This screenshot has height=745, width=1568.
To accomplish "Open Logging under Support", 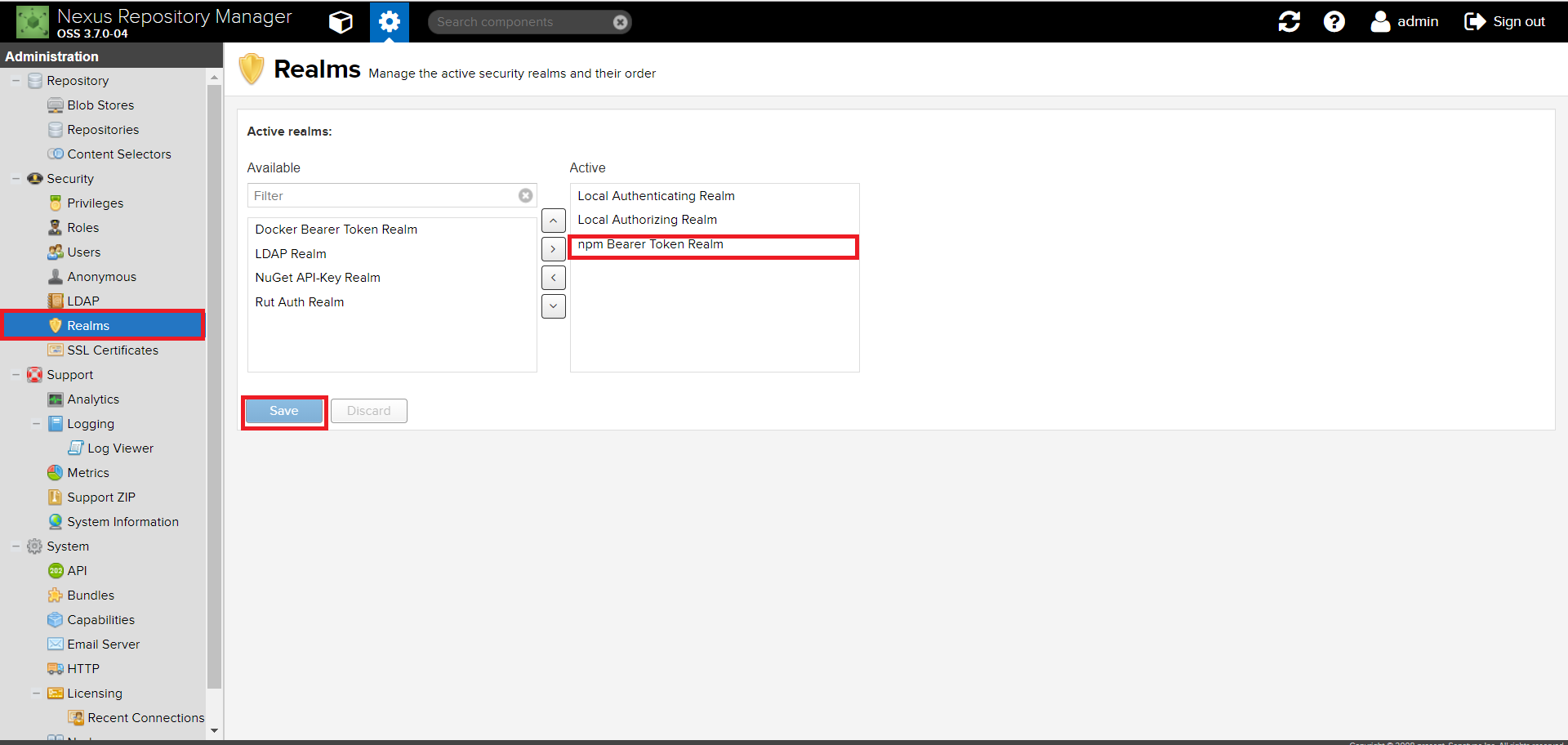I will tap(91, 424).
